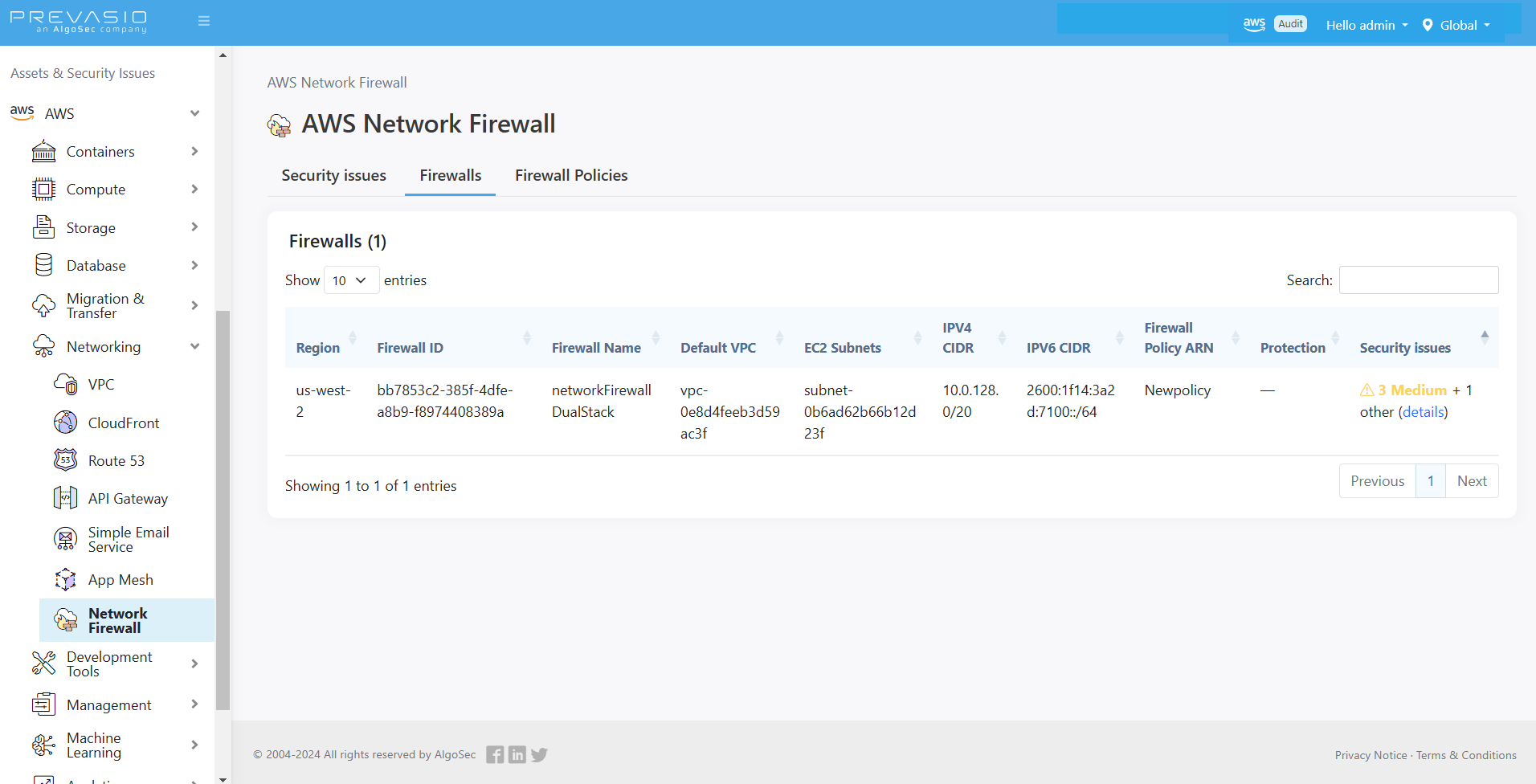Viewport: 1536px width, 784px height.
Task: Switch to the Firewall Policies tab
Action: pyautogui.click(x=571, y=175)
